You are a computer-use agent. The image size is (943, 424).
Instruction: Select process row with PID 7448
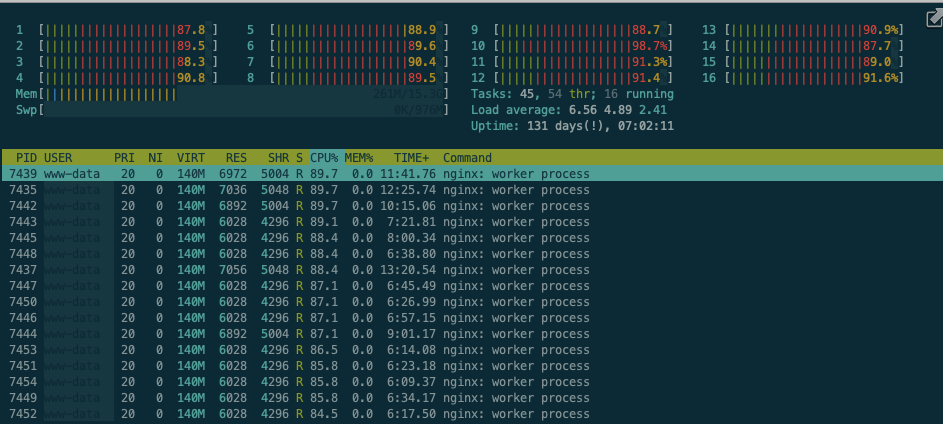click(x=472, y=254)
